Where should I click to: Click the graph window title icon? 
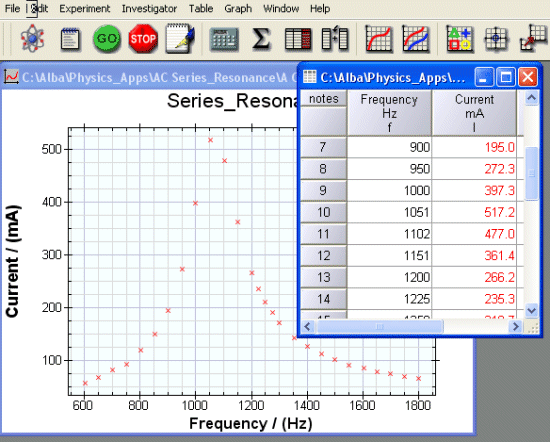click(11, 76)
